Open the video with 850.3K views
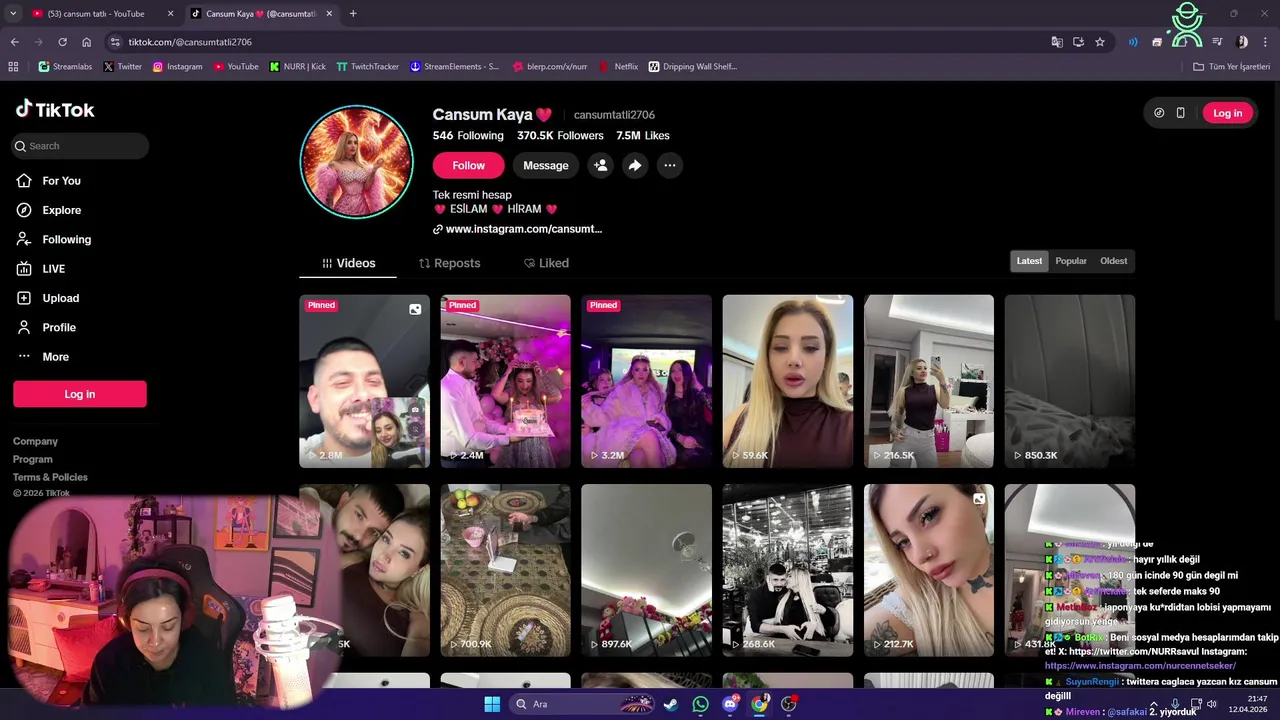Screen dimensions: 1280x720 point(1070,381)
